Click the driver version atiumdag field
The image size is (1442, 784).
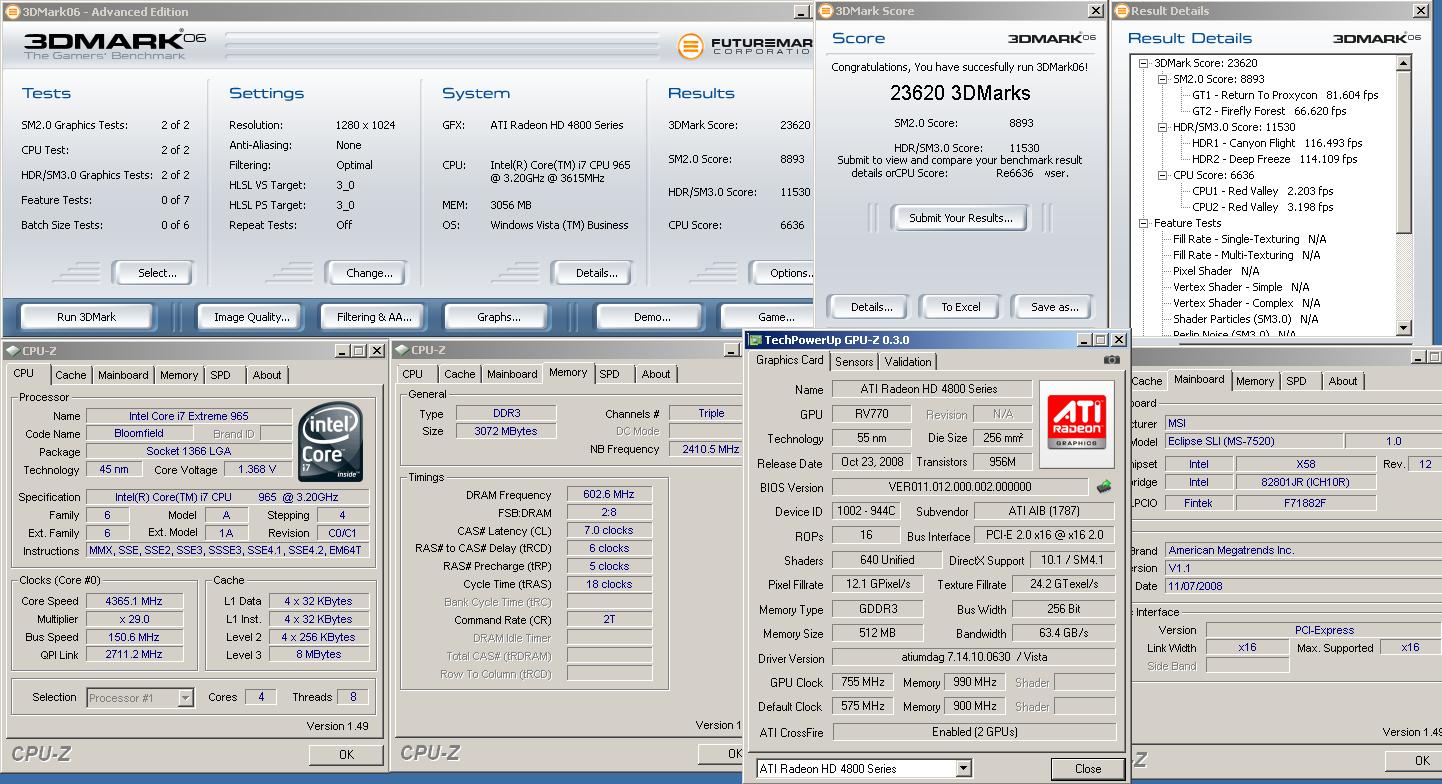click(x=974, y=658)
